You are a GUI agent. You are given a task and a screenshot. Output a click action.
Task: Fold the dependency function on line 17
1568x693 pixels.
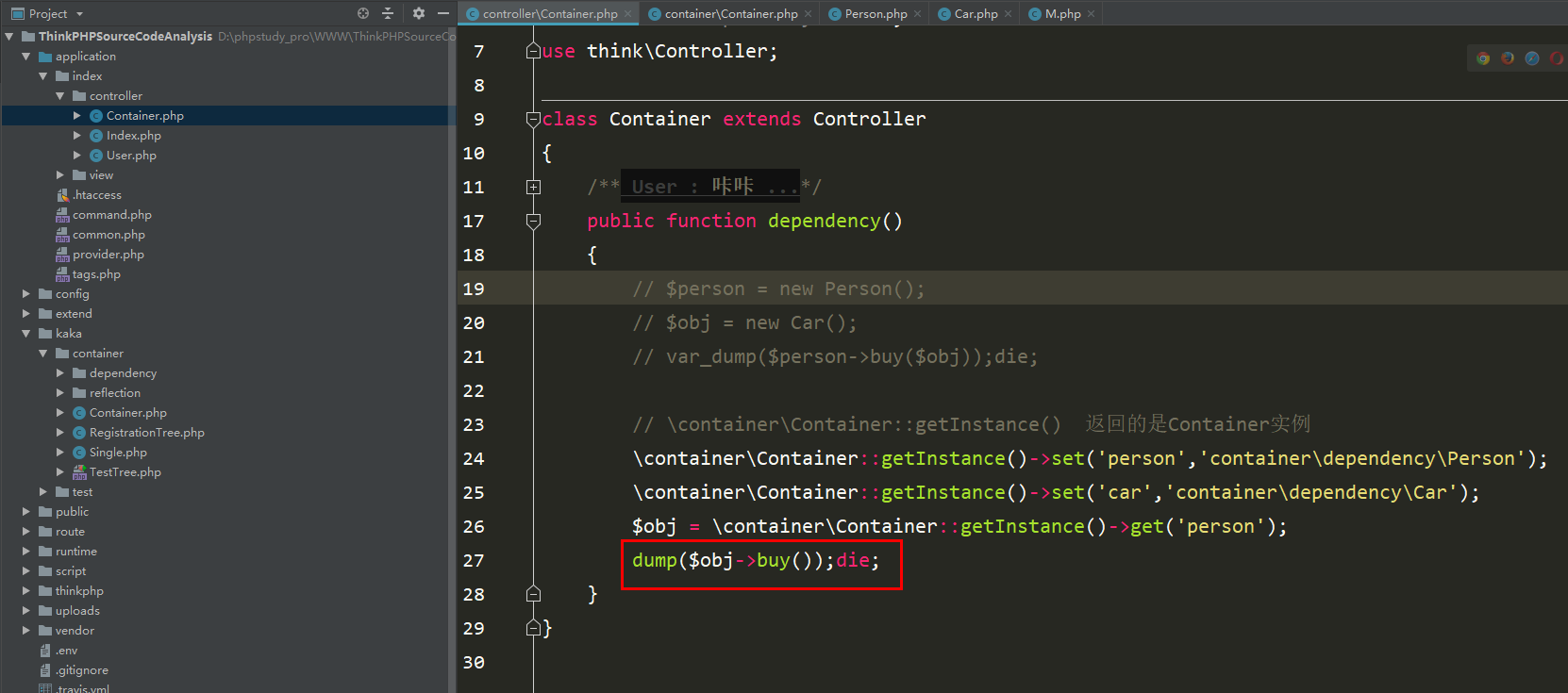533,221
